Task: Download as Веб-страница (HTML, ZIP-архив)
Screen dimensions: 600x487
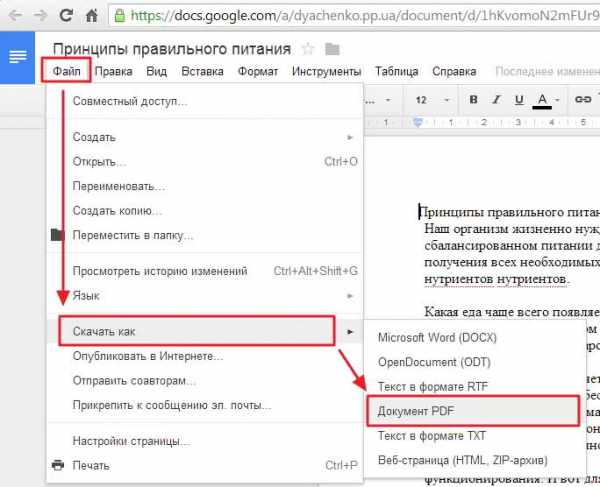Action: click(475, 460)
